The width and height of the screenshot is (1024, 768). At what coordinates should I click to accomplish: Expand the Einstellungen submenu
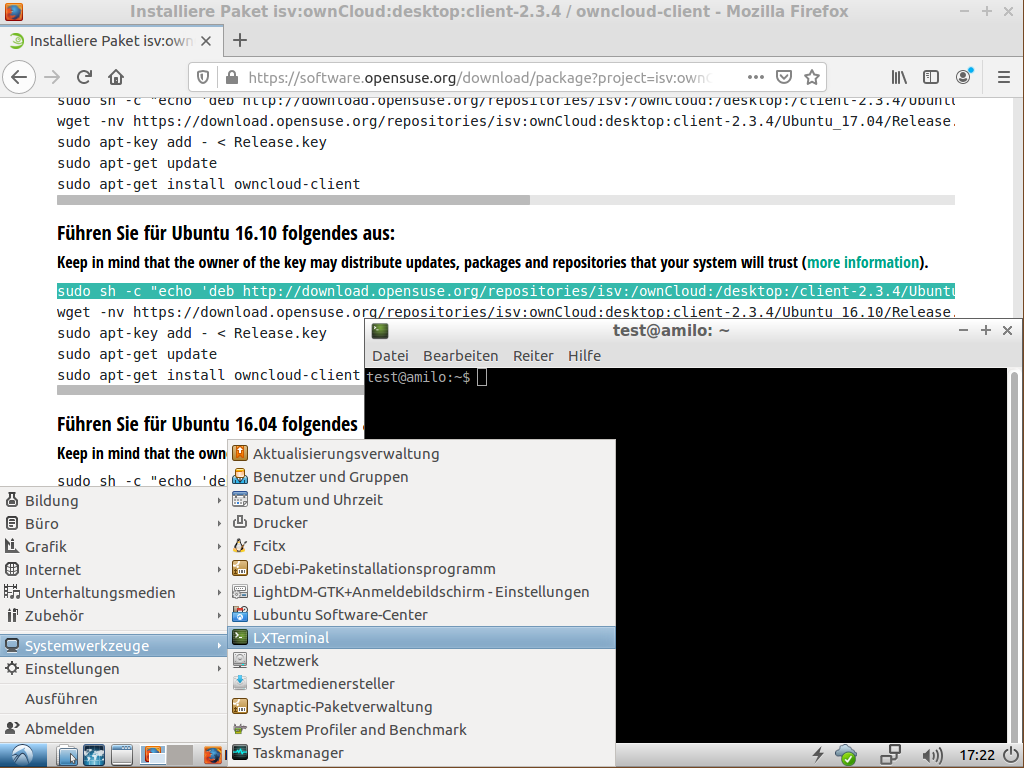112,669
